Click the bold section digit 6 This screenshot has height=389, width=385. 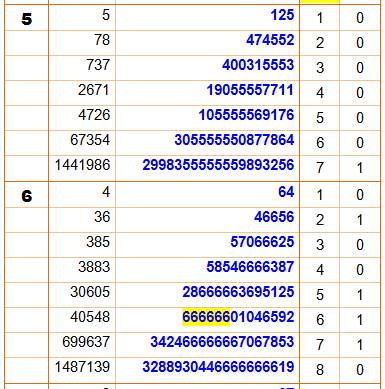[27, 196]
